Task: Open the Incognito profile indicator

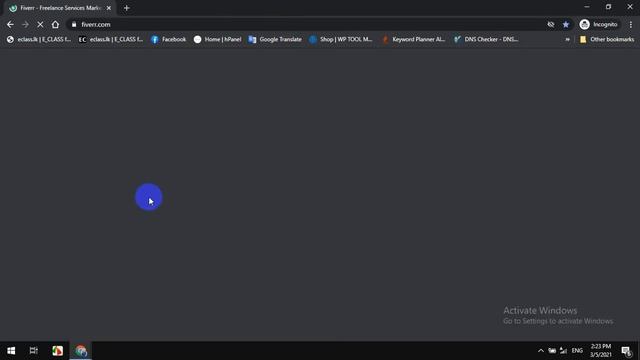Action: [x=598, y=24]
